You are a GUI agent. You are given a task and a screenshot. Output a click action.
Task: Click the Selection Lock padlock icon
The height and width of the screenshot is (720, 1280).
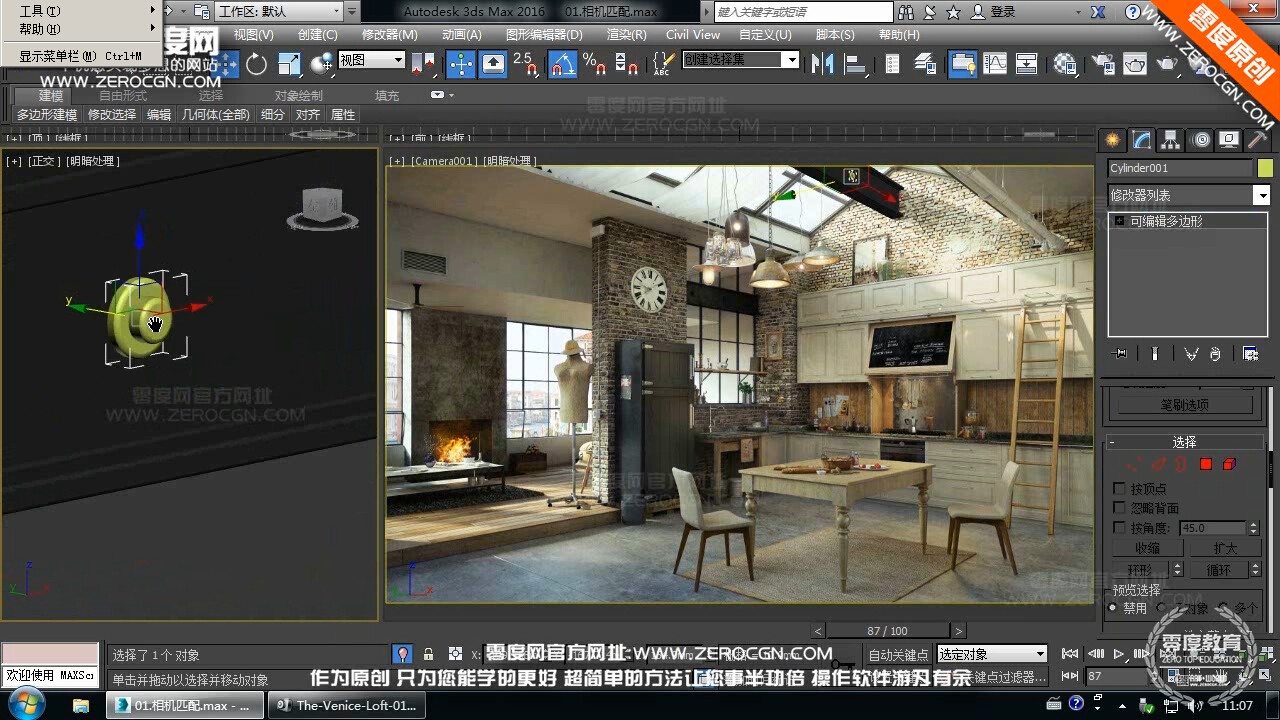click(x=428, y=654)
